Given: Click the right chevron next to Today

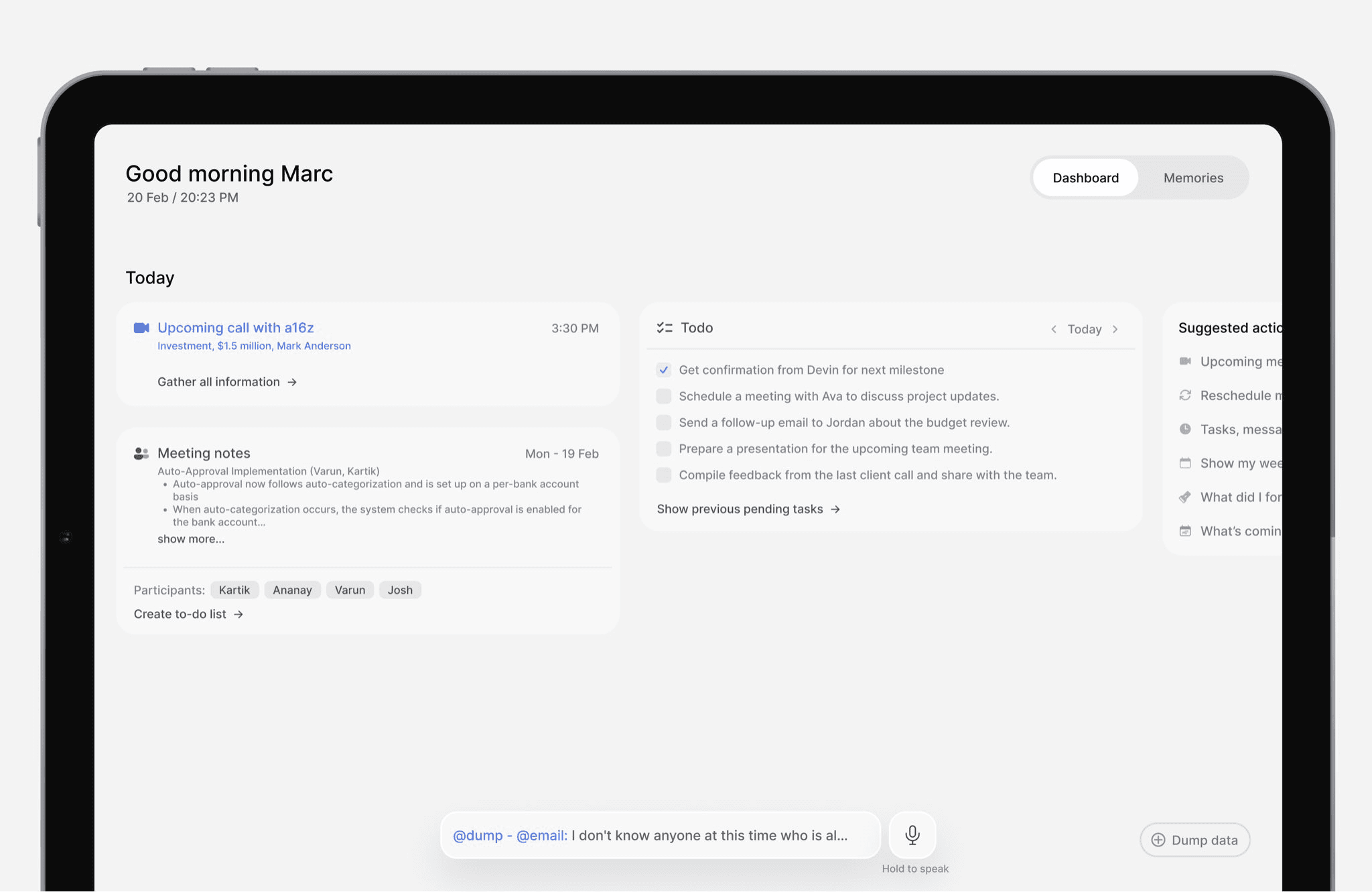Looking at the screenshot, I should (x=1115, y=329).
